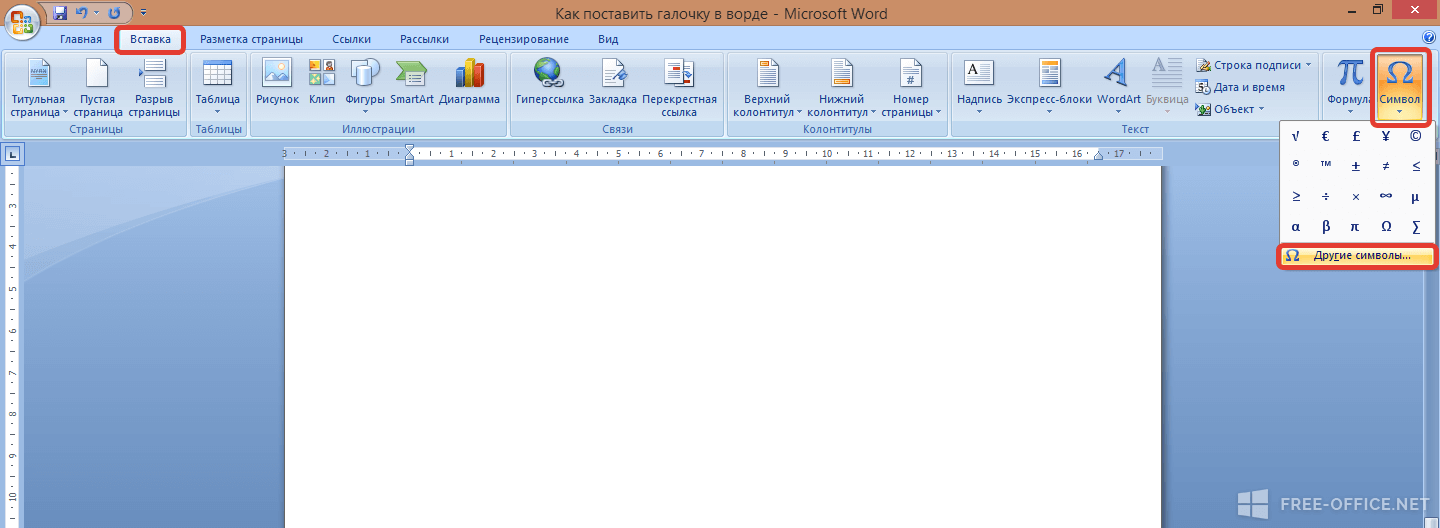Open the Page number (Номер страницы) menu
This screenshot has width=1440, height=528.
[x=911, y=87]
